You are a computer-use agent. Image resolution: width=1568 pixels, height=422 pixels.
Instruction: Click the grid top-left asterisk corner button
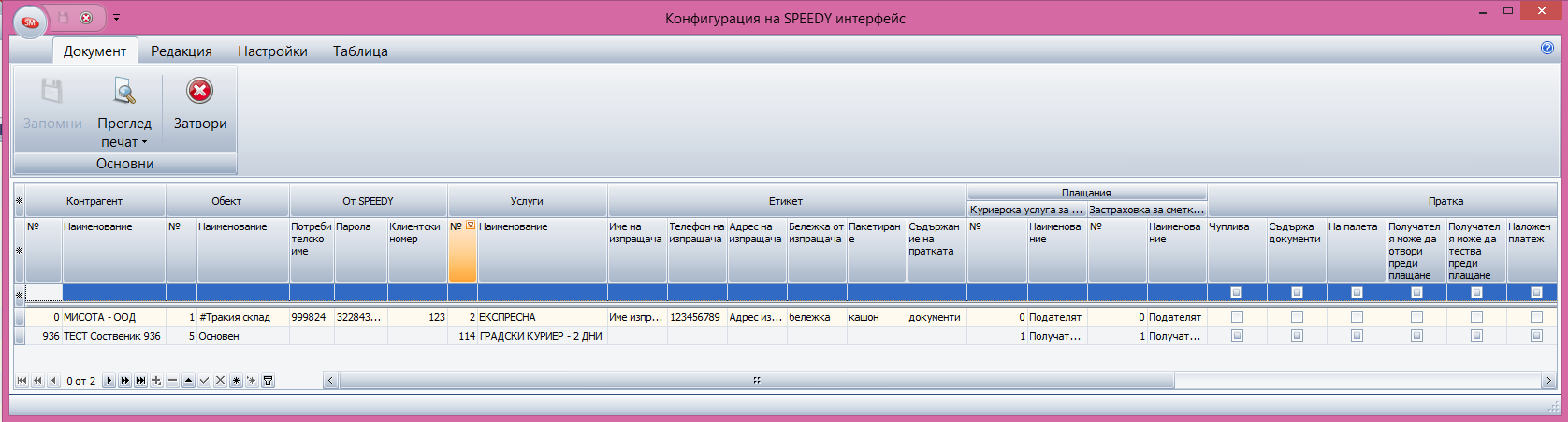19,201
